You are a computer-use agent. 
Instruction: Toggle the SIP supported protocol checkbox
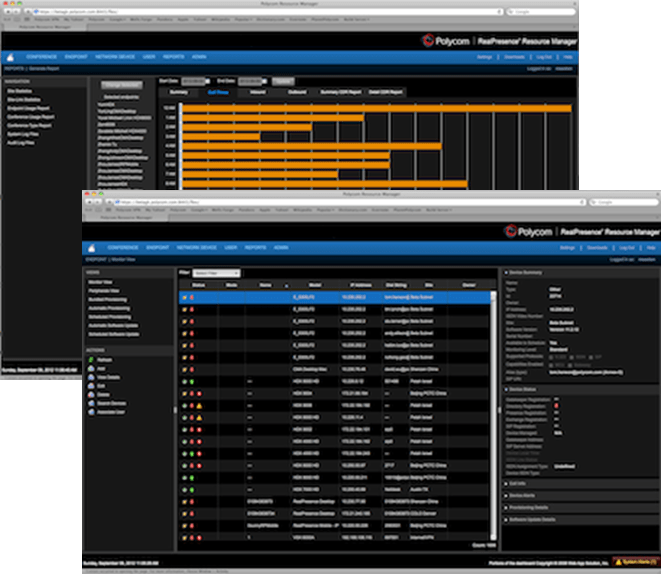pos(591,358)
